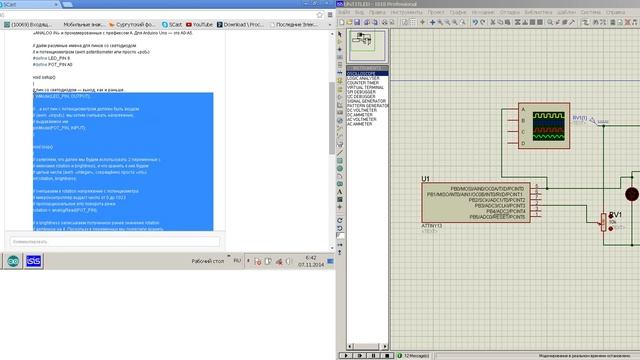Click the RV1 potentiometer on the schematic
This screenshot has width=640, height=360.
point(604,222)
